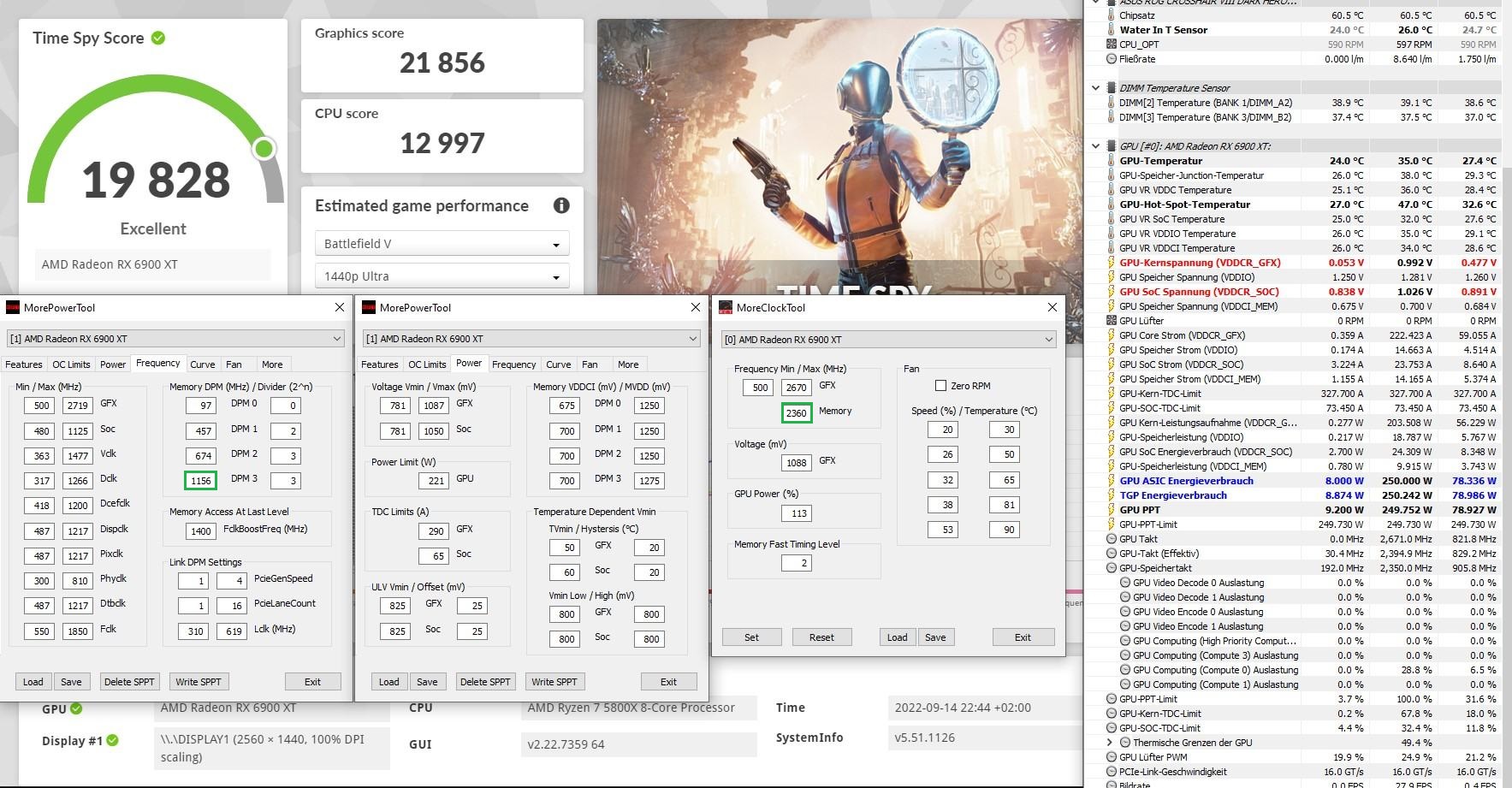Click the lightning icon for GPU SoC Spannung (VDDCR_SOC)
This screenshot has width=1512, height=788.
[1112, 292]
